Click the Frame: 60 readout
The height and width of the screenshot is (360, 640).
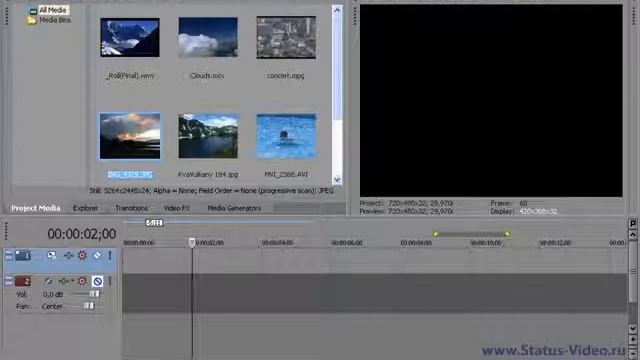(x=509, y=203)
